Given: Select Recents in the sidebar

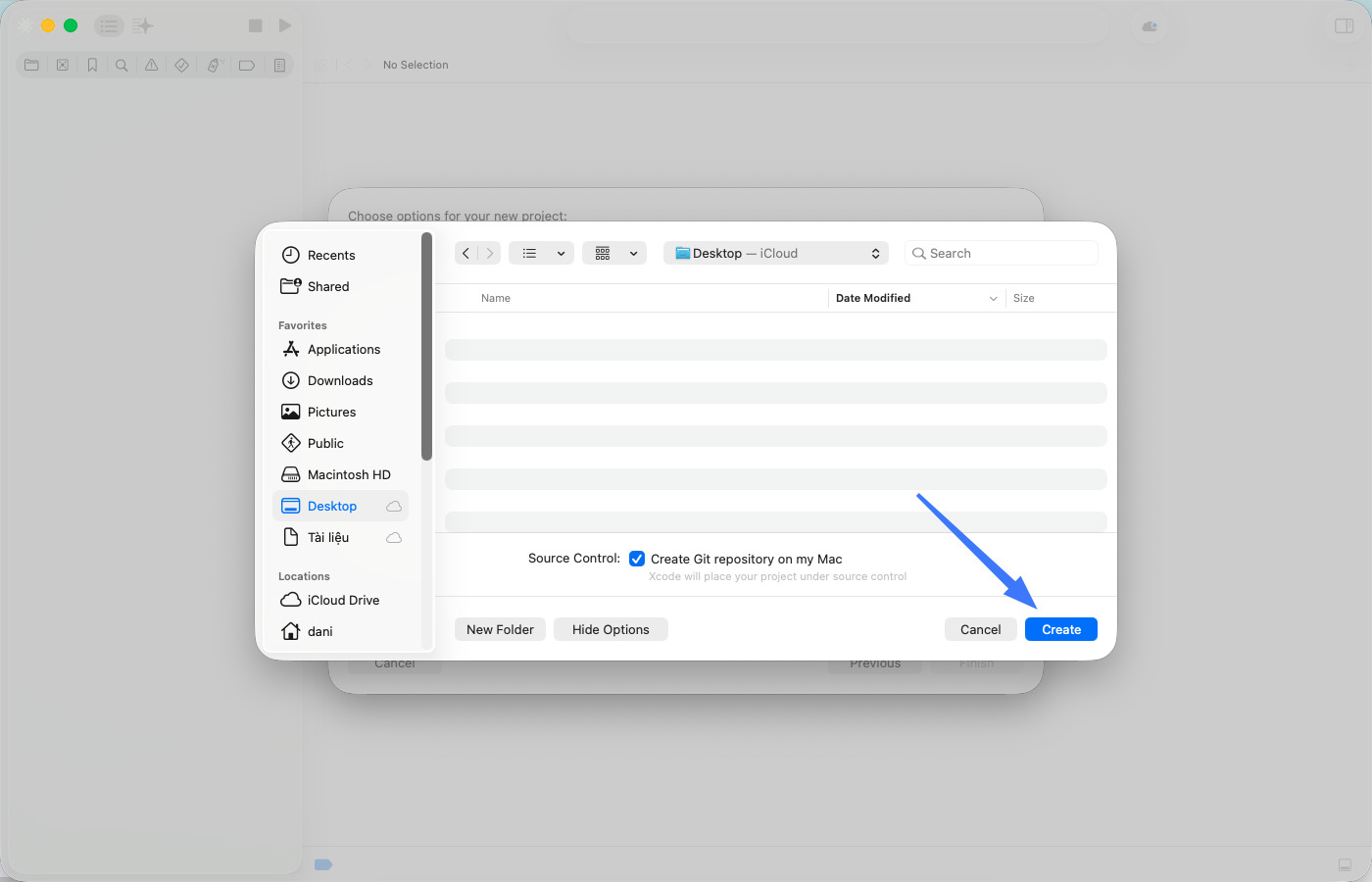Looking at the screenshot, I should [331, 255].
